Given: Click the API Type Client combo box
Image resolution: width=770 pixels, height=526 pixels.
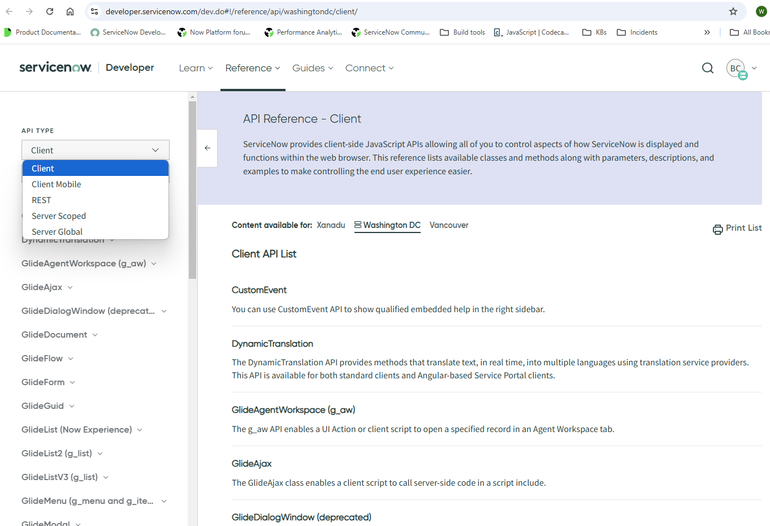Looking at the screenshot, I should point(95,150).
